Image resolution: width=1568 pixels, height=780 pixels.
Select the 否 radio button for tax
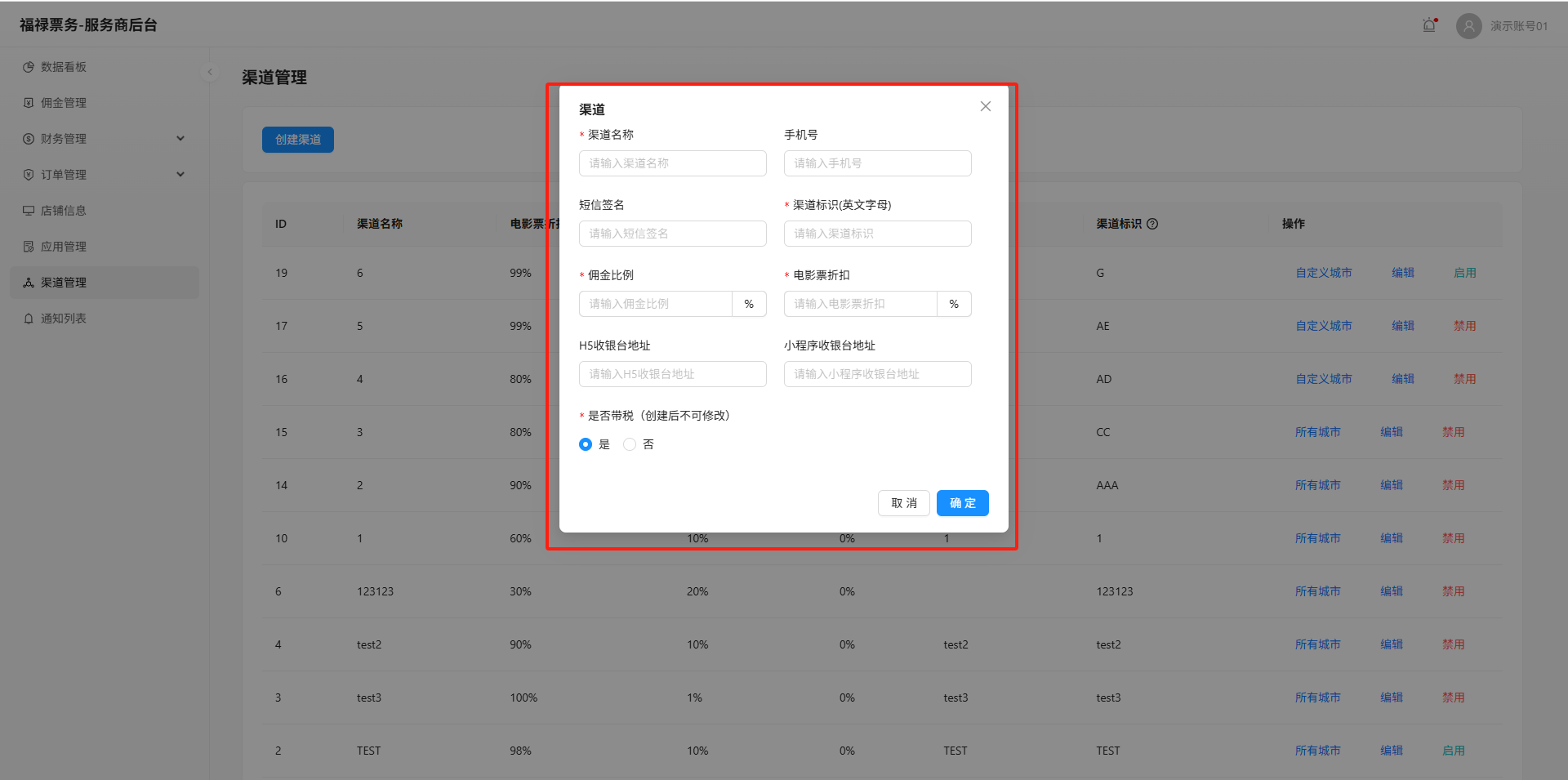tap(630, 444)
